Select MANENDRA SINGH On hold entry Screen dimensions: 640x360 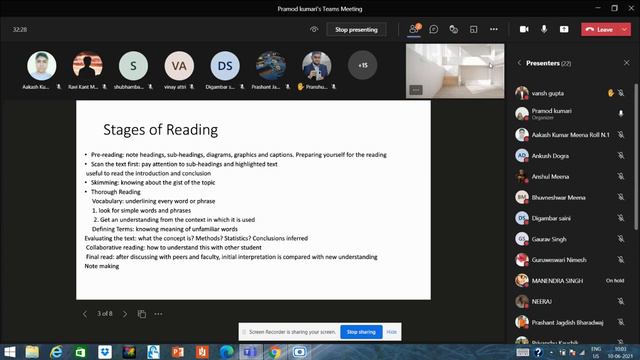tap(571, 280)
